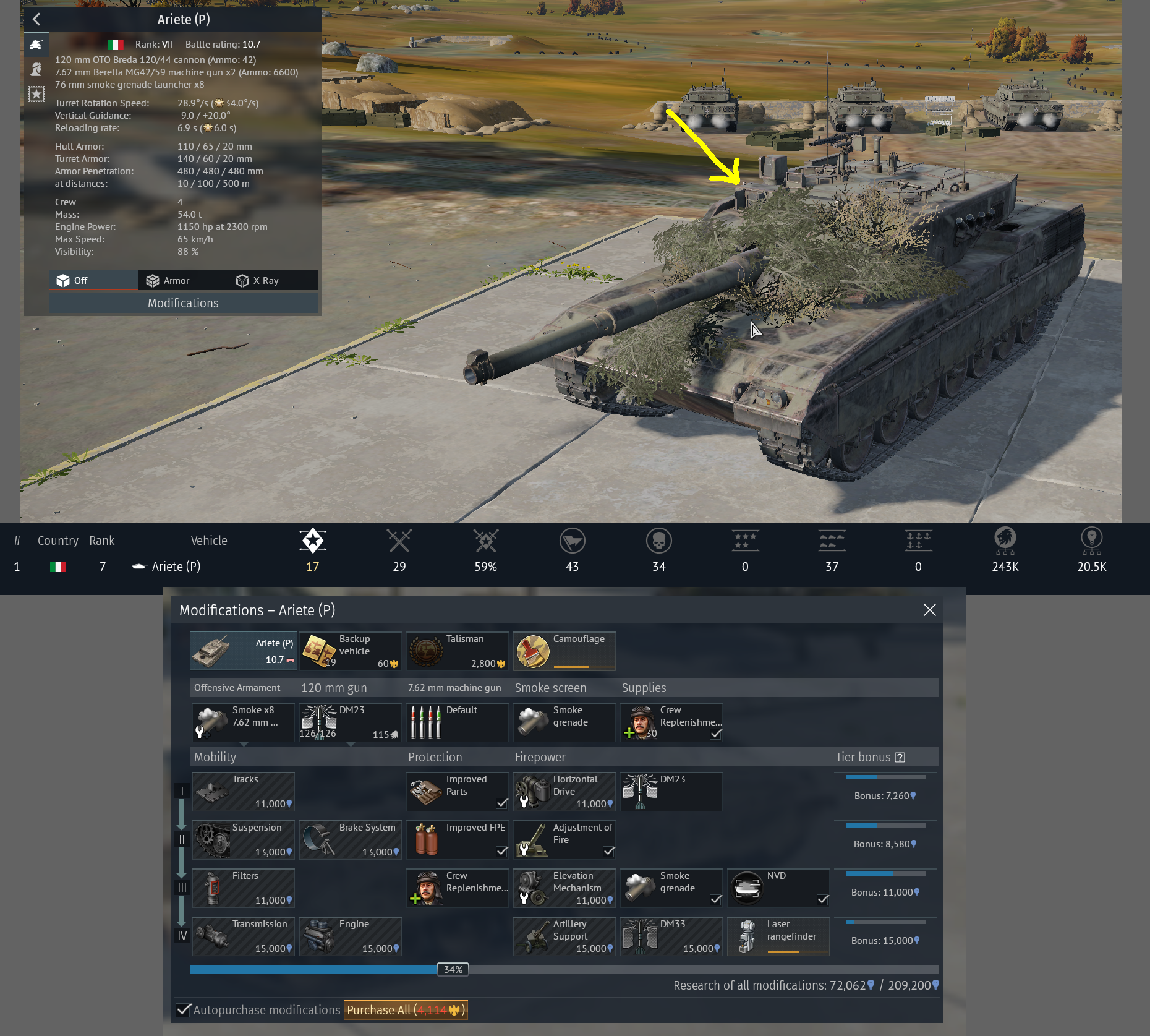
Task: Open the Modifications button in vehicle panel
Action: click(x=183, y=303)
